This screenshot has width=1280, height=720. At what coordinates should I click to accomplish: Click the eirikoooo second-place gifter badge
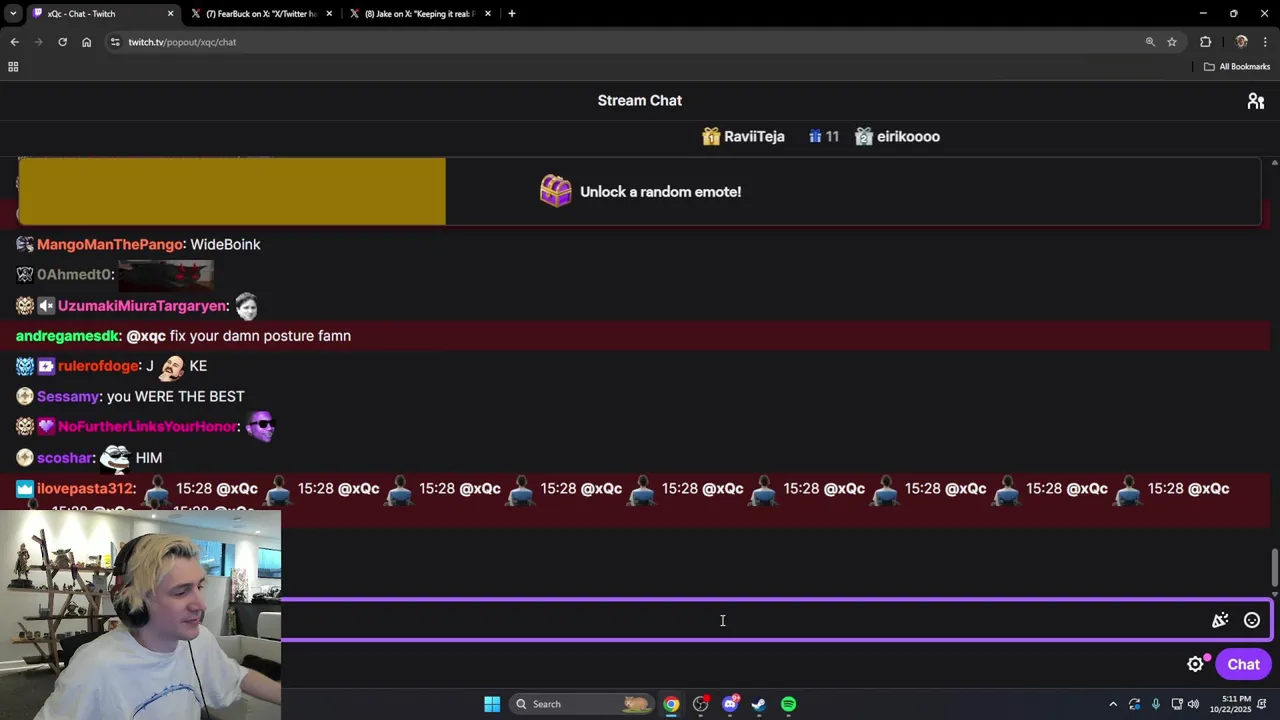click(x=864, y=136)
